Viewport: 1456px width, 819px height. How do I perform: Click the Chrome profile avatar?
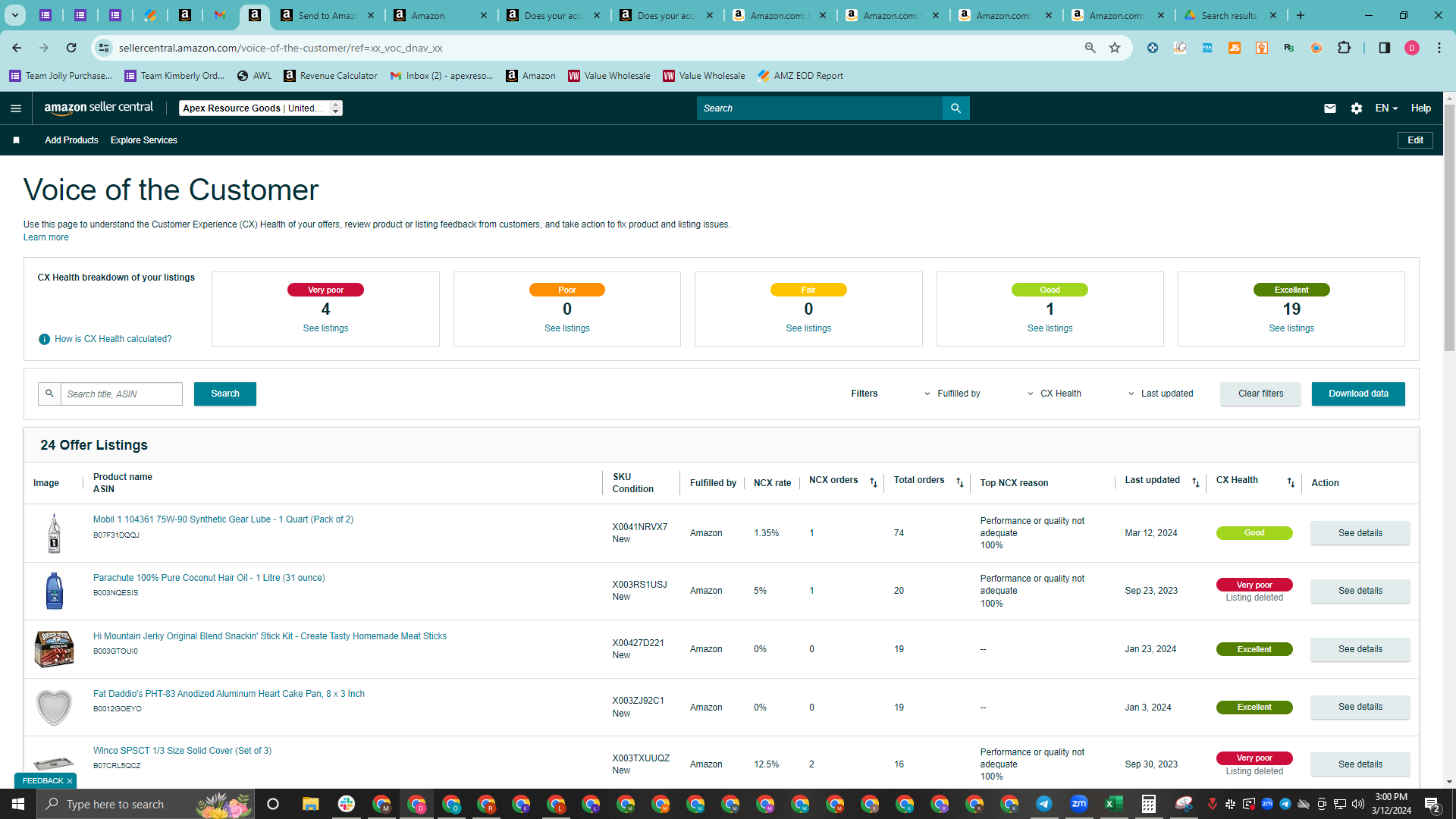click(x=1411, y=48)
